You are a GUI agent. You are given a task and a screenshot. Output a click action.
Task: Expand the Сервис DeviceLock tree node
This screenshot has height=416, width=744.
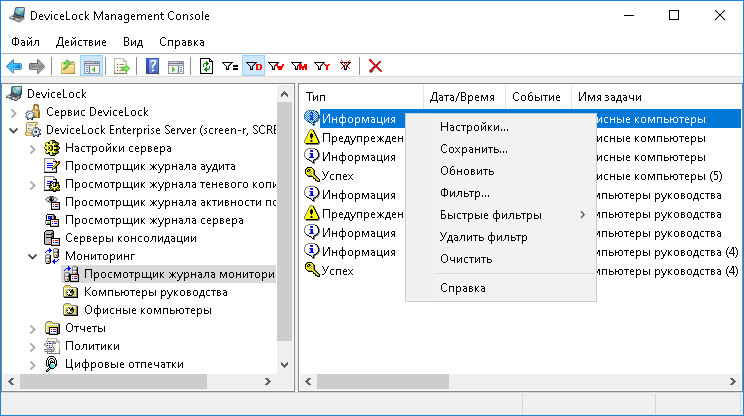coord(14,112)
